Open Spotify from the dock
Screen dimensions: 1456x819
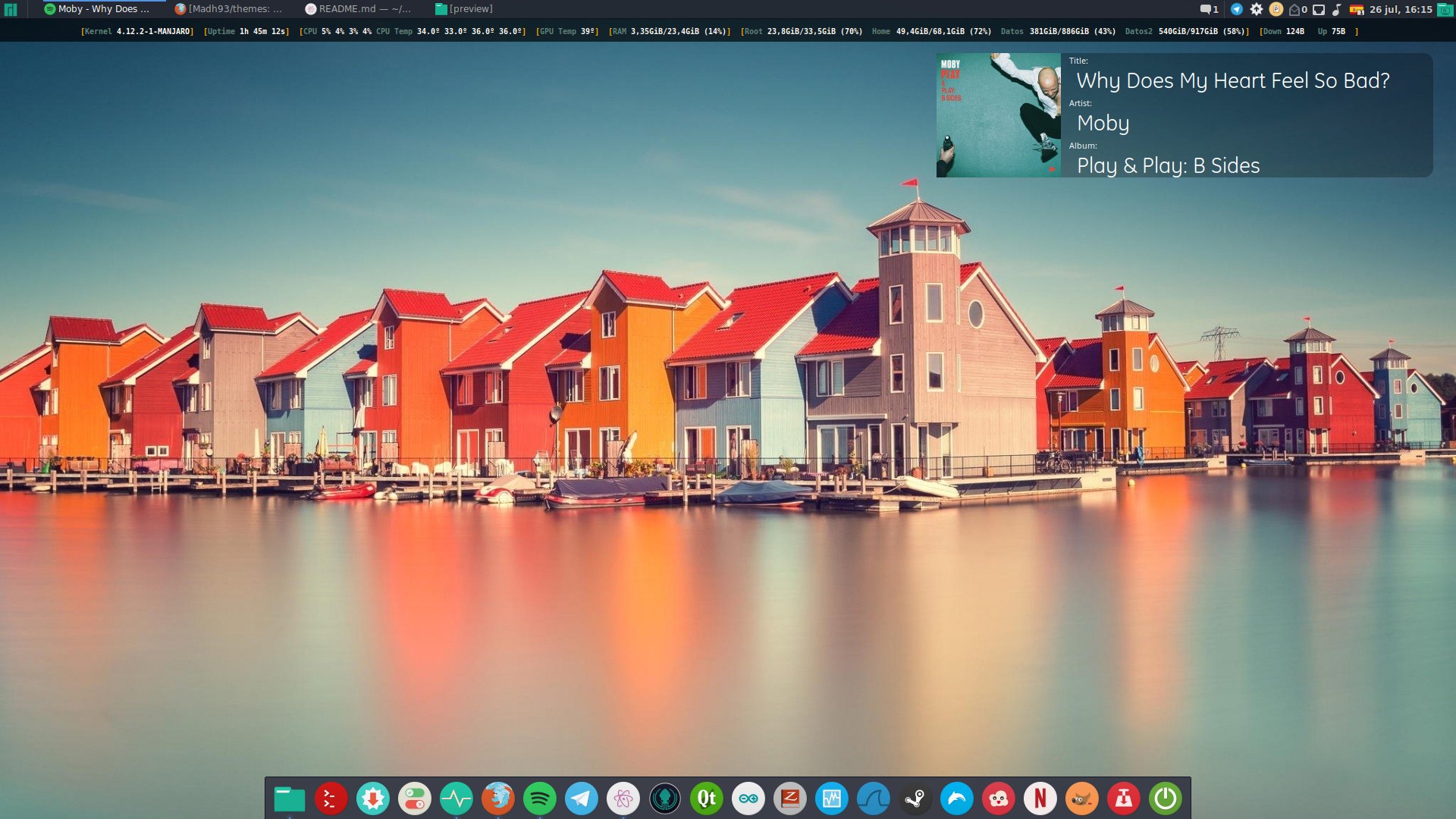coord(539,799)
